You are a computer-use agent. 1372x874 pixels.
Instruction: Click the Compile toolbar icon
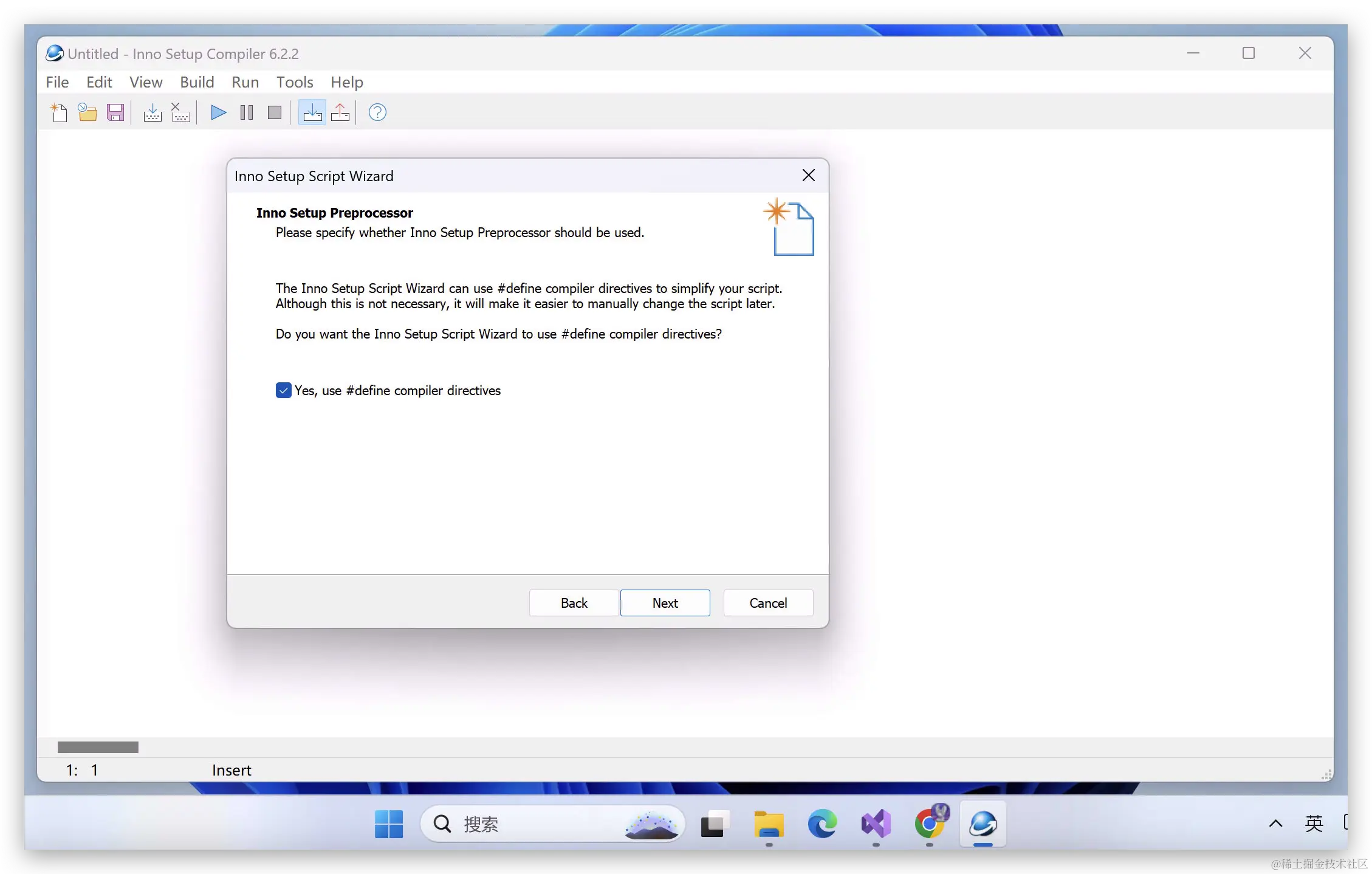[x=153, y=112]
